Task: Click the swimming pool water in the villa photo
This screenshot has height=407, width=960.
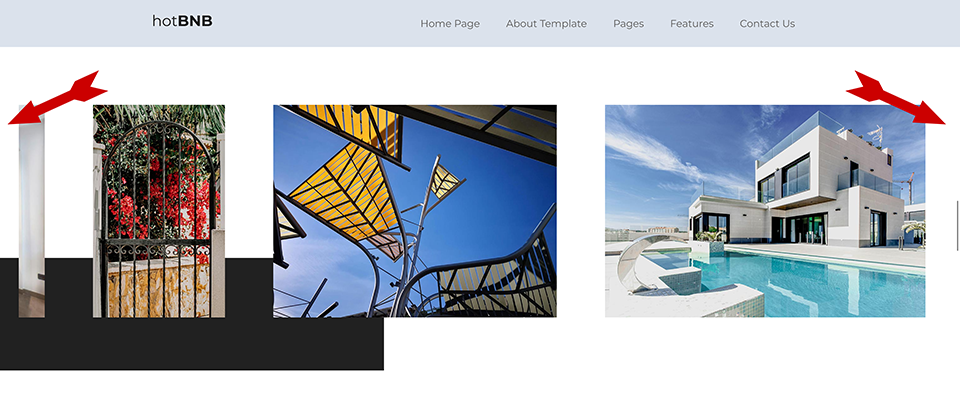Action: [814, 282]
